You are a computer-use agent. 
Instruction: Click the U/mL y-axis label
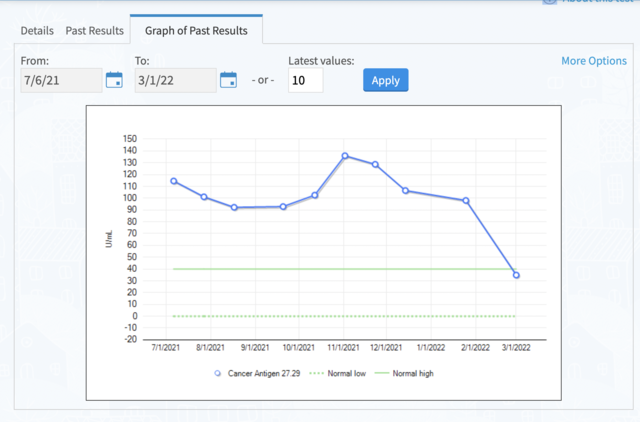tap(109, 239)
